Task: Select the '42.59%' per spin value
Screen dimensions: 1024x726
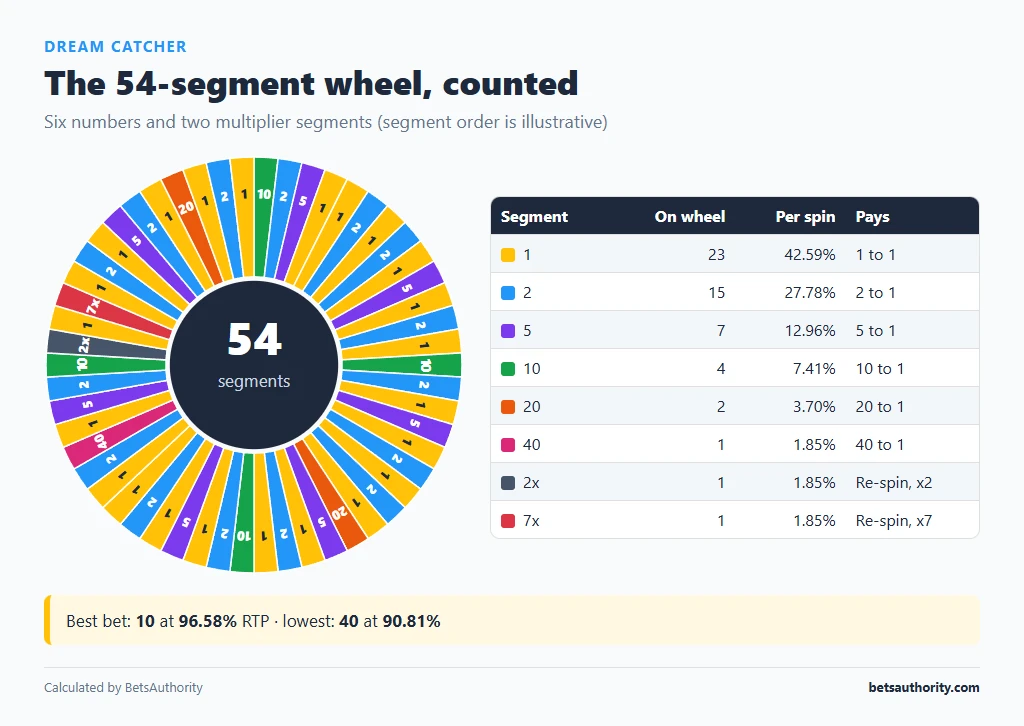Action: click(810, 255)
